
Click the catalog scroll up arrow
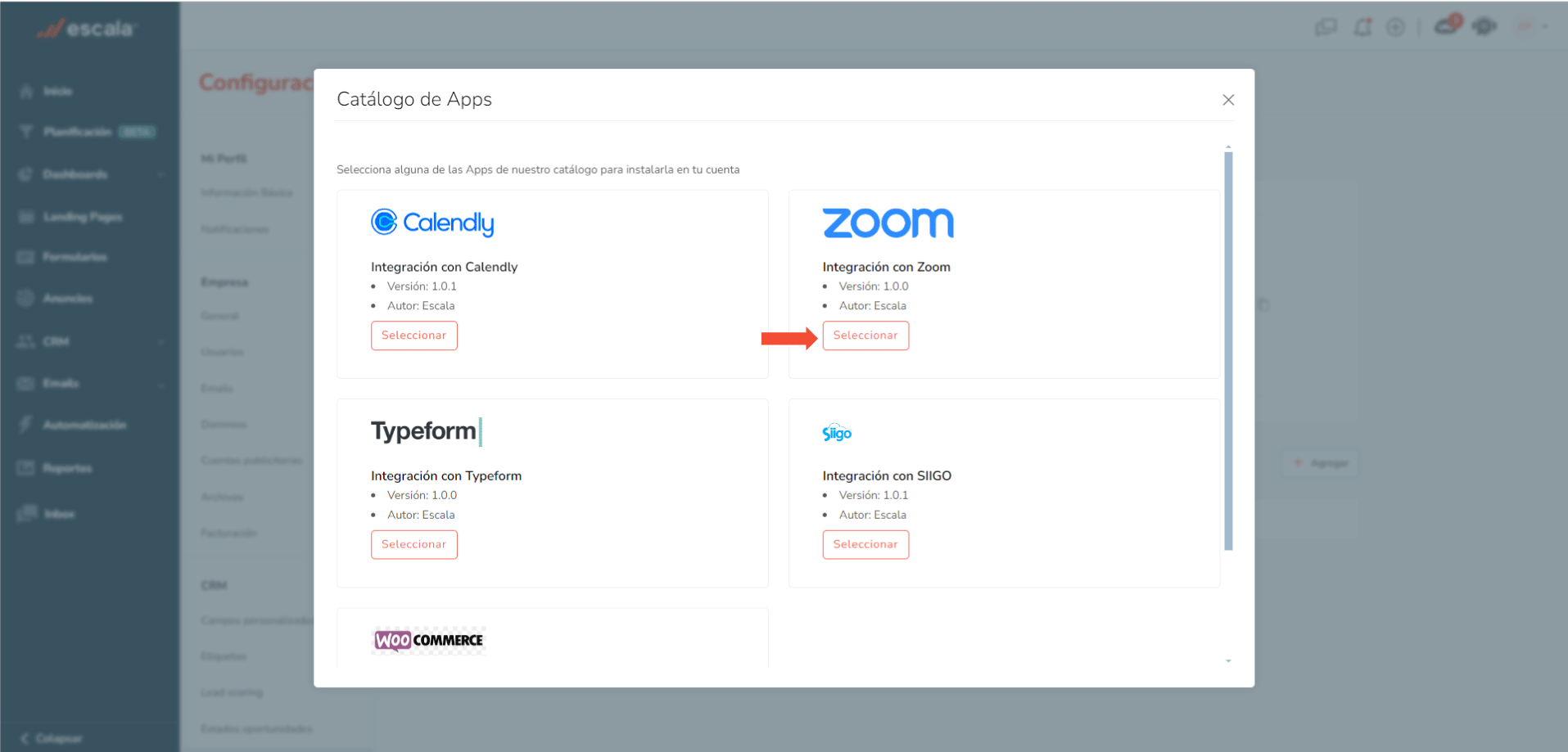(1228, 146)
